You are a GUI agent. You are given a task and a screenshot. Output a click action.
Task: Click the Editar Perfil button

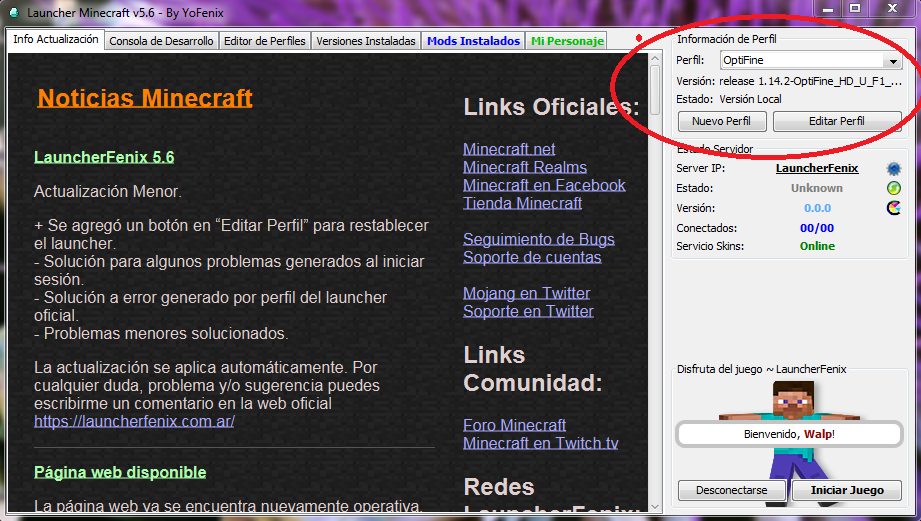tap(837, 121)
